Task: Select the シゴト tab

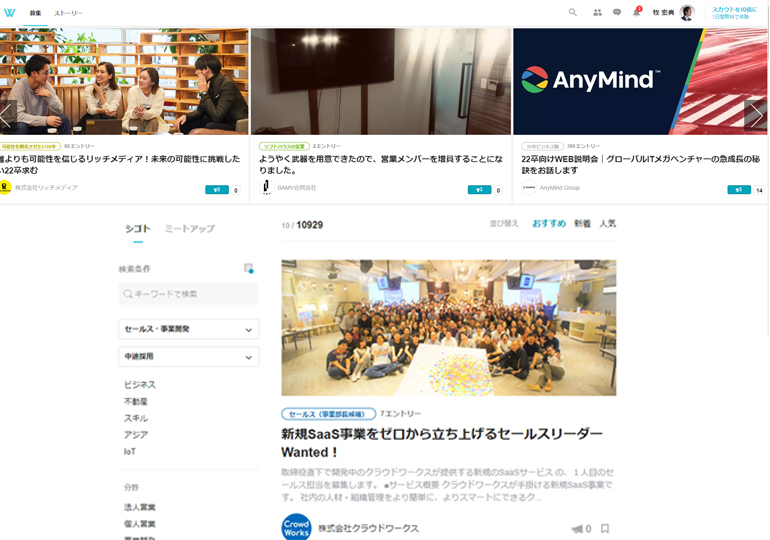Action: click(138, 229)
